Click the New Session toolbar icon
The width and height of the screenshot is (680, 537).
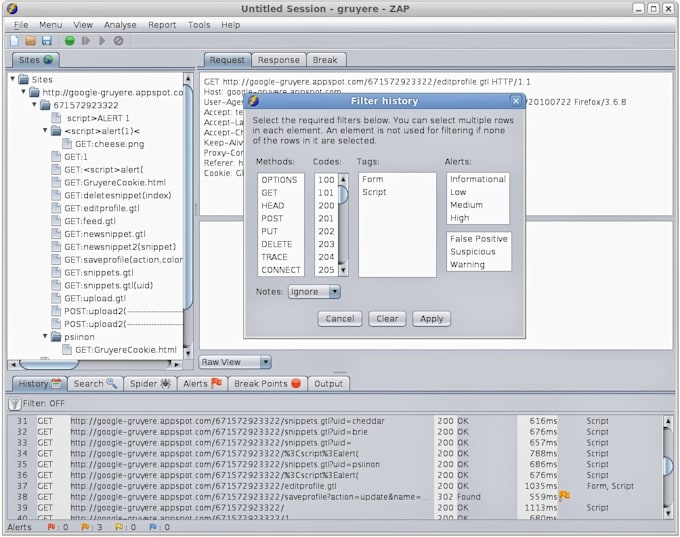click(15, 41)
